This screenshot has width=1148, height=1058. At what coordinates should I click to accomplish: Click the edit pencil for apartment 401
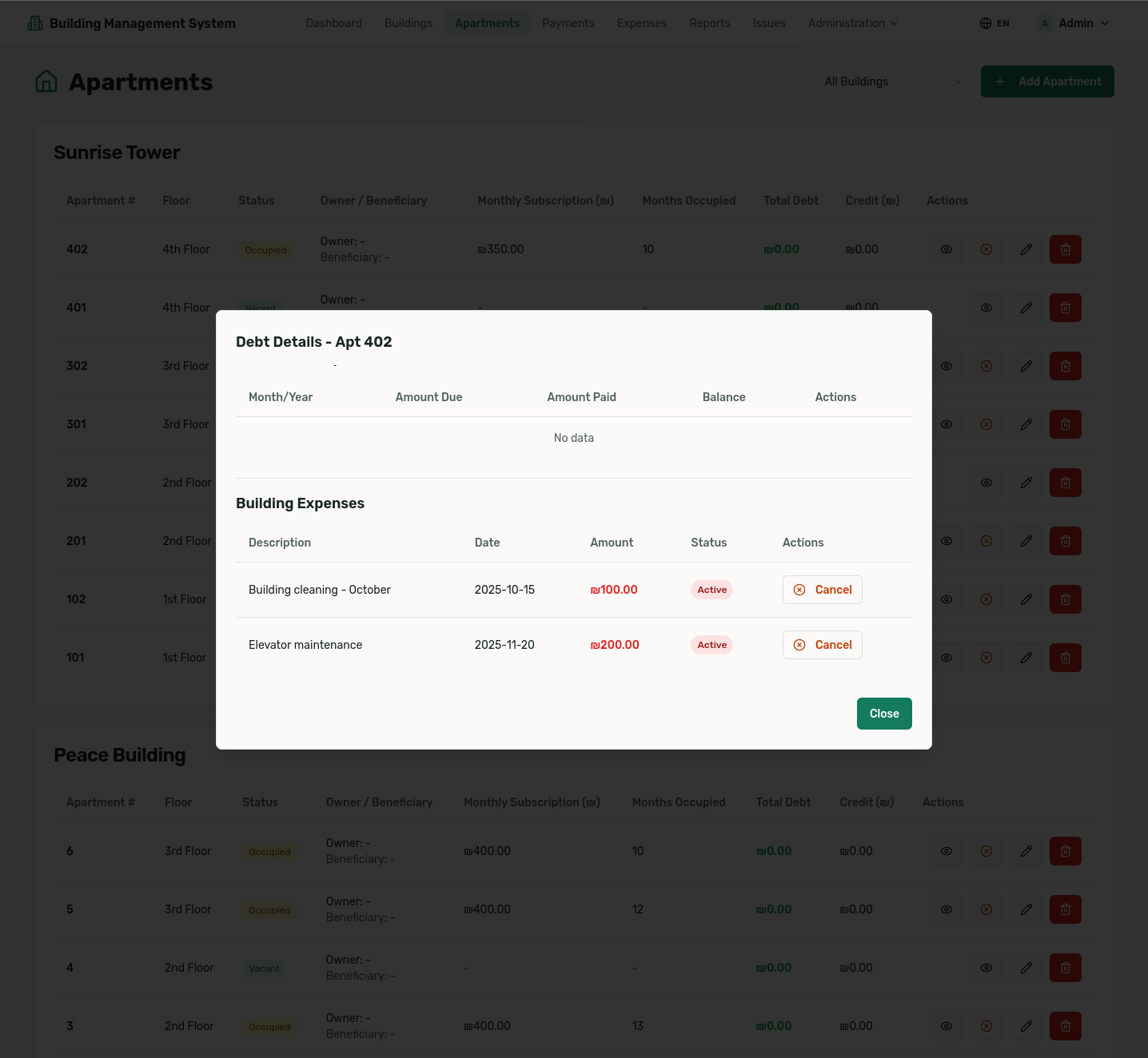(x=1026, y=308)
